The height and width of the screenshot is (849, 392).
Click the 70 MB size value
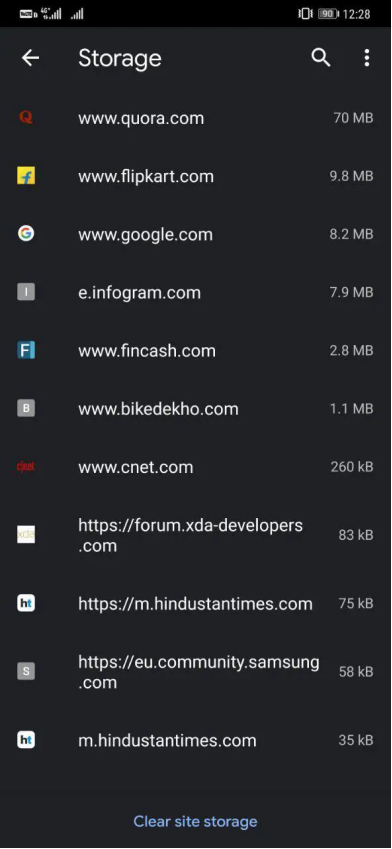tap(354, 117)
